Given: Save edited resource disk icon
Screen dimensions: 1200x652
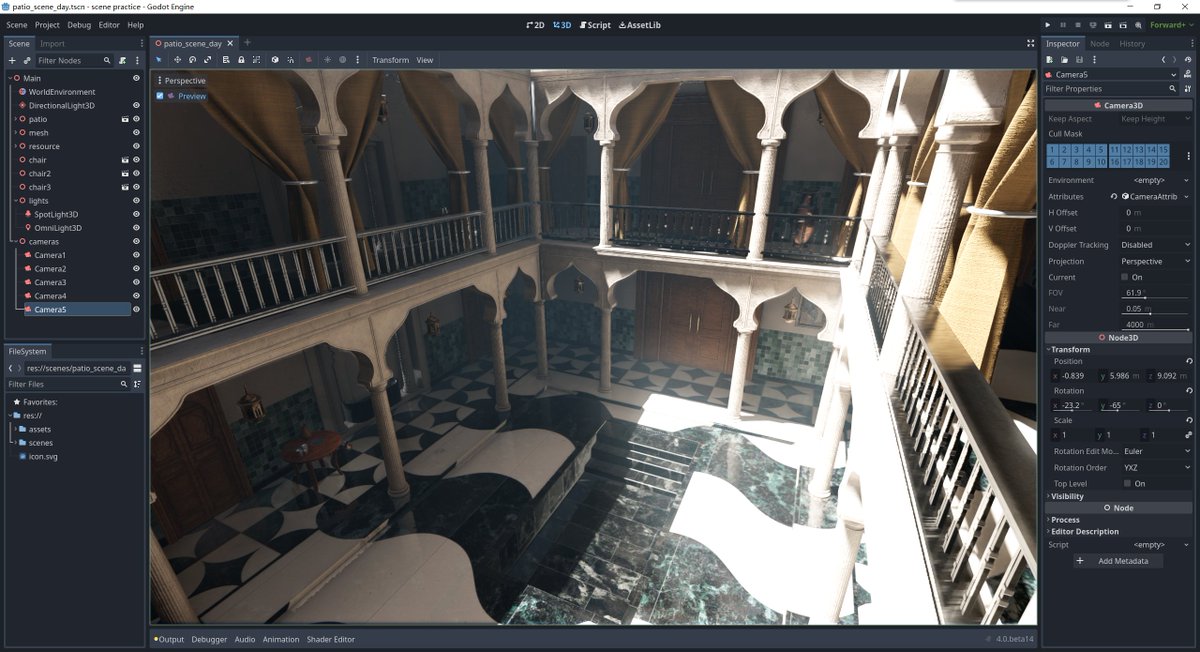Looking at the screenshot, I should tap(1079, 60).
